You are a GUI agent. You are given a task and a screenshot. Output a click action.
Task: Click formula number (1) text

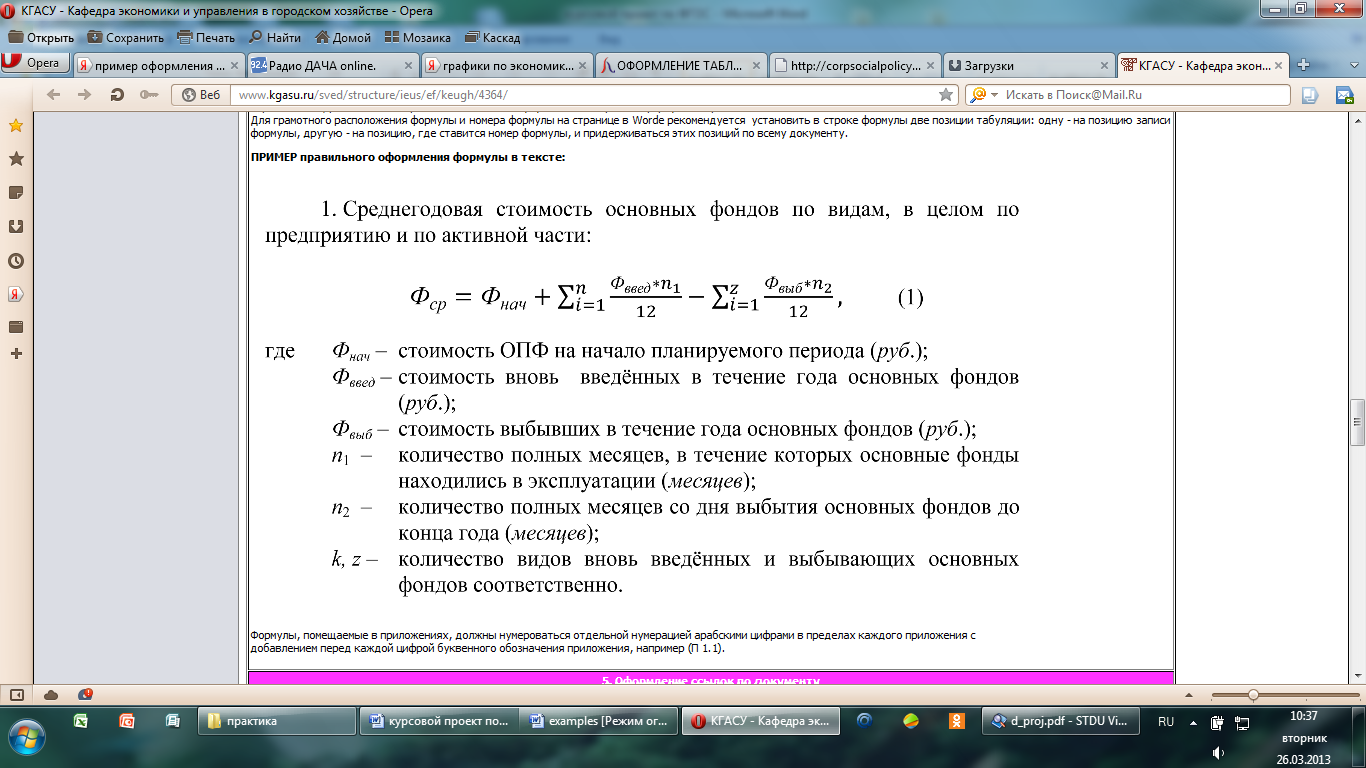tap(910, 298)
